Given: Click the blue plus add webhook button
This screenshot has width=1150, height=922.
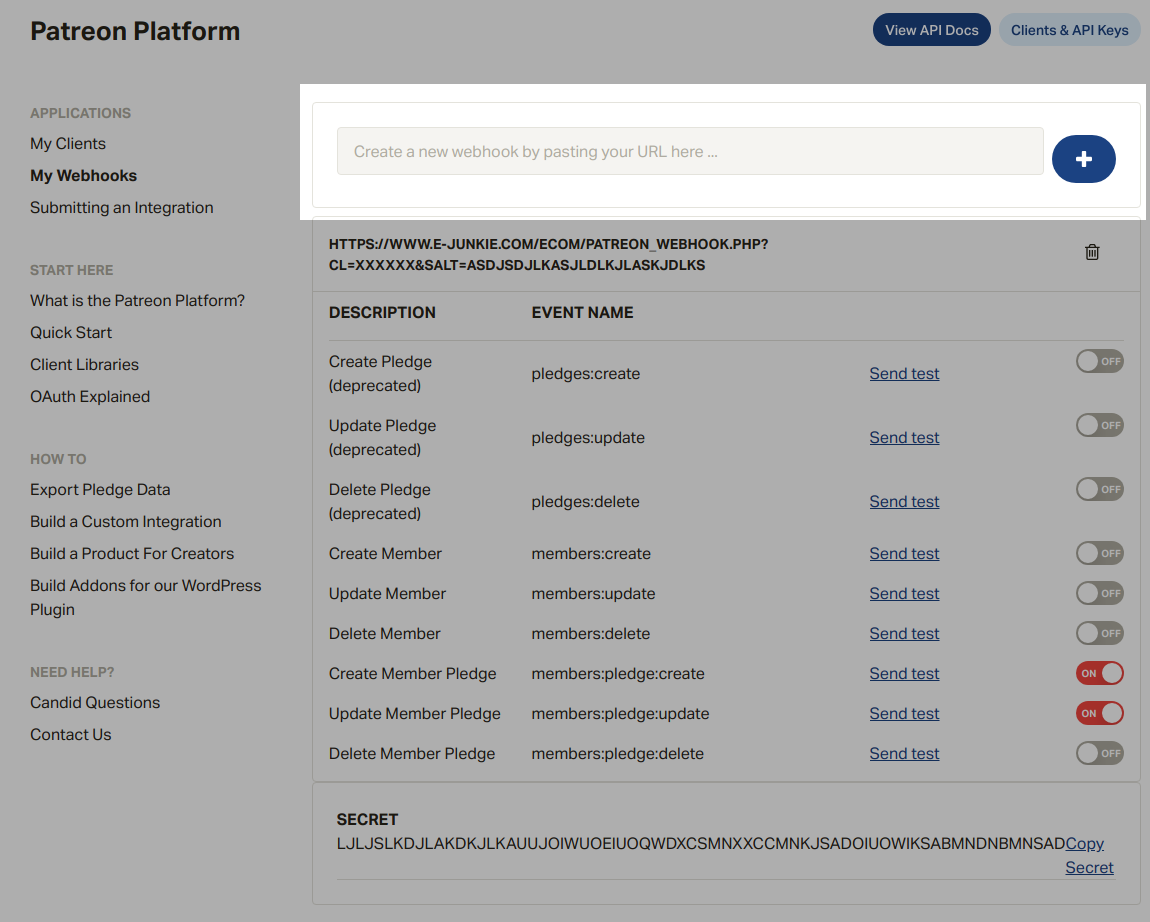Looking at the screenshot, I should coord(1083,159).
